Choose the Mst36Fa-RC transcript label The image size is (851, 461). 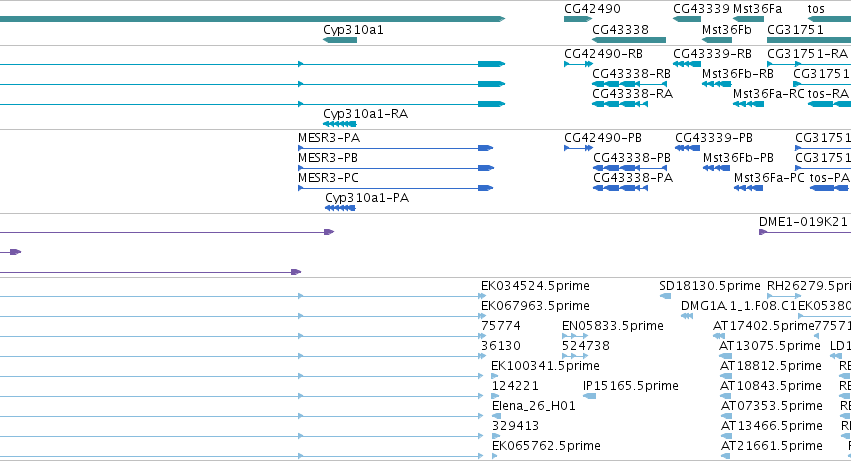tap(769, 94)
